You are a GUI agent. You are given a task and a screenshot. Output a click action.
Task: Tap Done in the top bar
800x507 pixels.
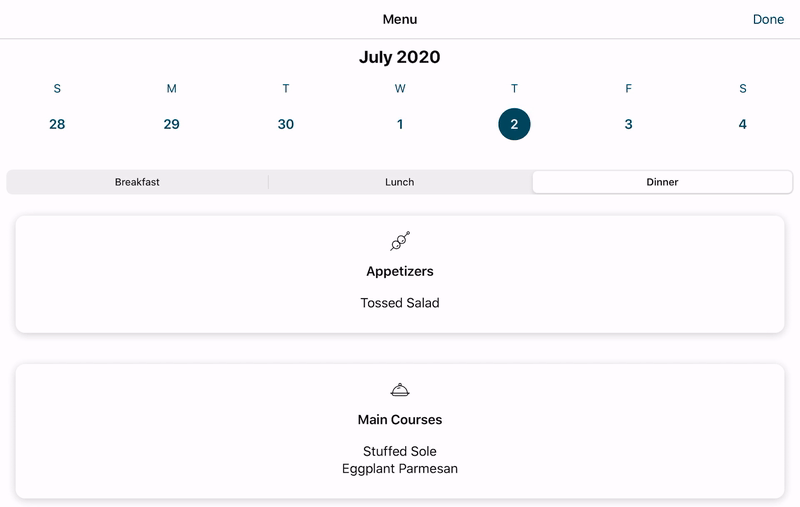[768, 19]
